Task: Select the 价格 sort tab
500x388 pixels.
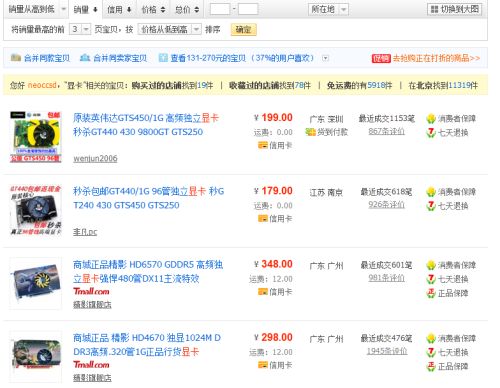Action: [x=153, y=10]
